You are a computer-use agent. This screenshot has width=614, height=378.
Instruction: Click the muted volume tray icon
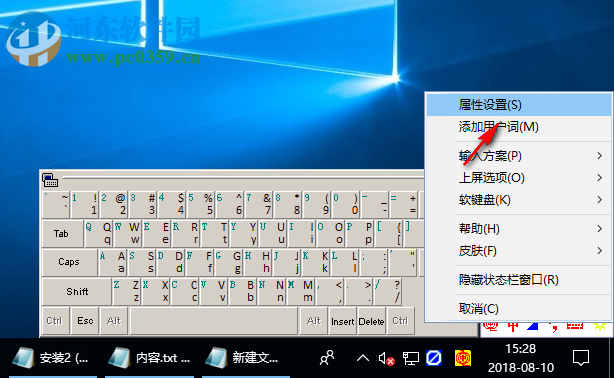[386, 358]
